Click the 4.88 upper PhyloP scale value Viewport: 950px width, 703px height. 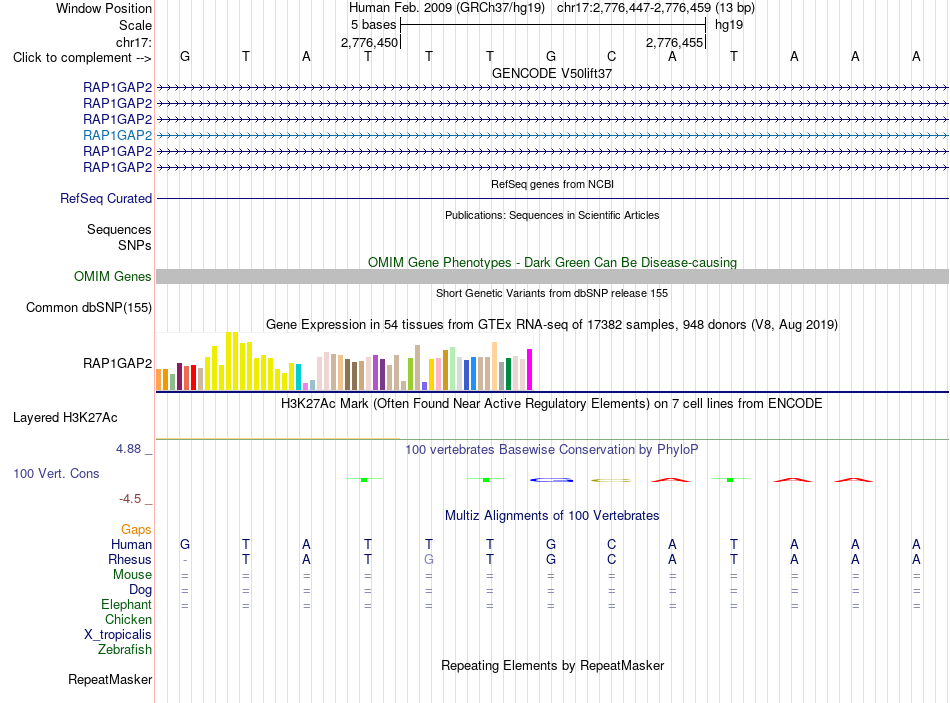coord(128,449)
